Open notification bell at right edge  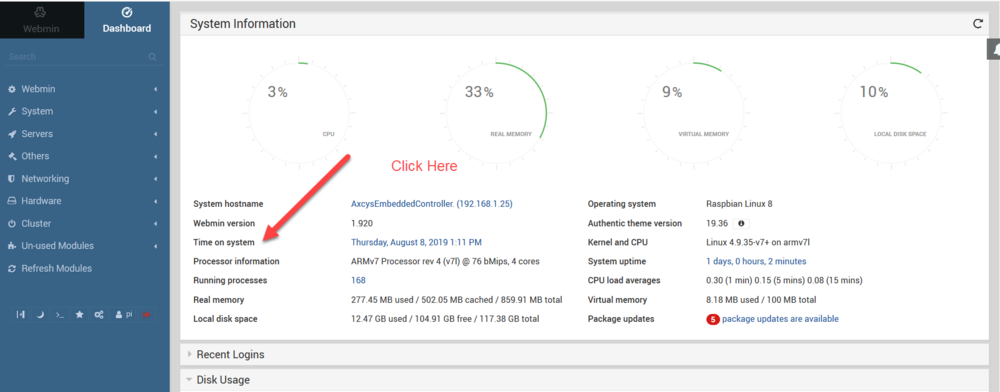(994, 48)
